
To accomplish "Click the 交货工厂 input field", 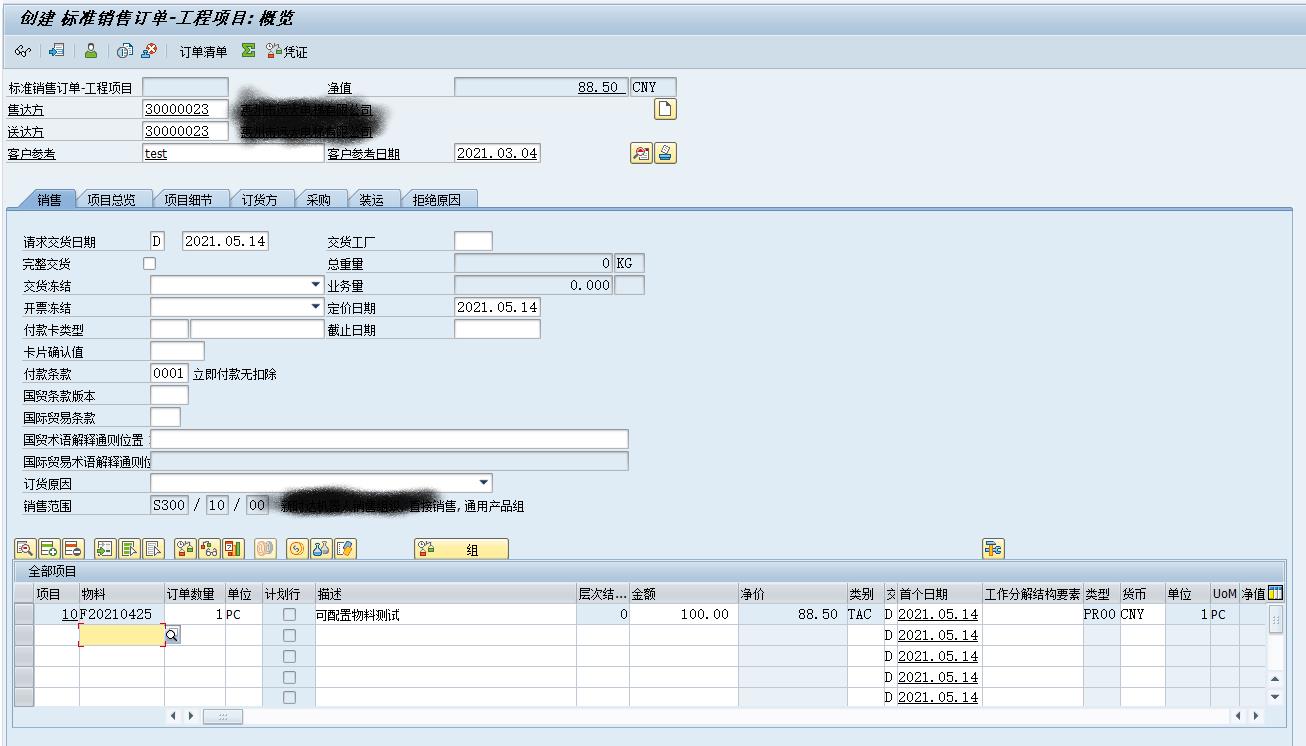I will point(473,241).
